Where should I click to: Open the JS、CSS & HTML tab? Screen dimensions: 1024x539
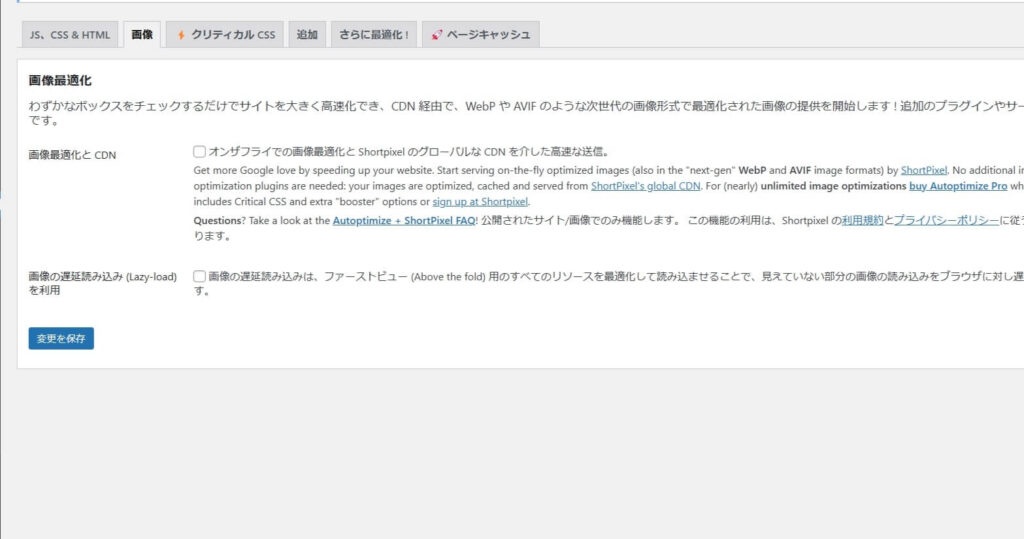[x=70, y=35]
